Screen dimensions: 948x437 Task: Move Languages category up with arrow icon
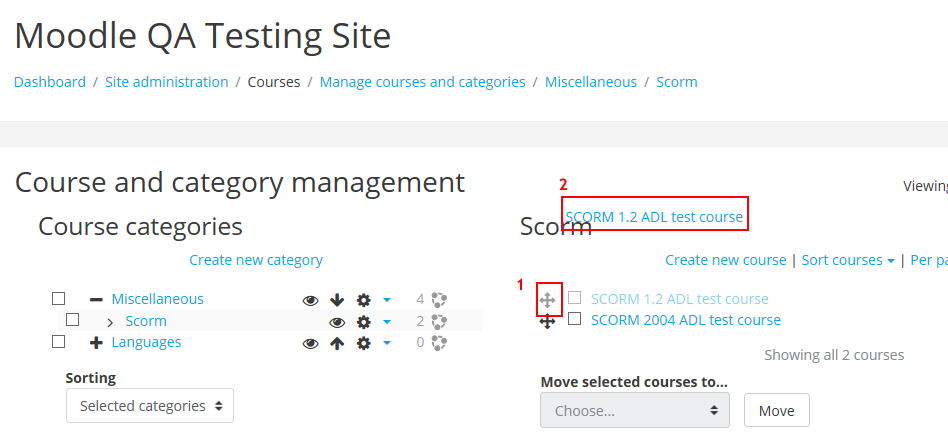[x=337, y=344]
